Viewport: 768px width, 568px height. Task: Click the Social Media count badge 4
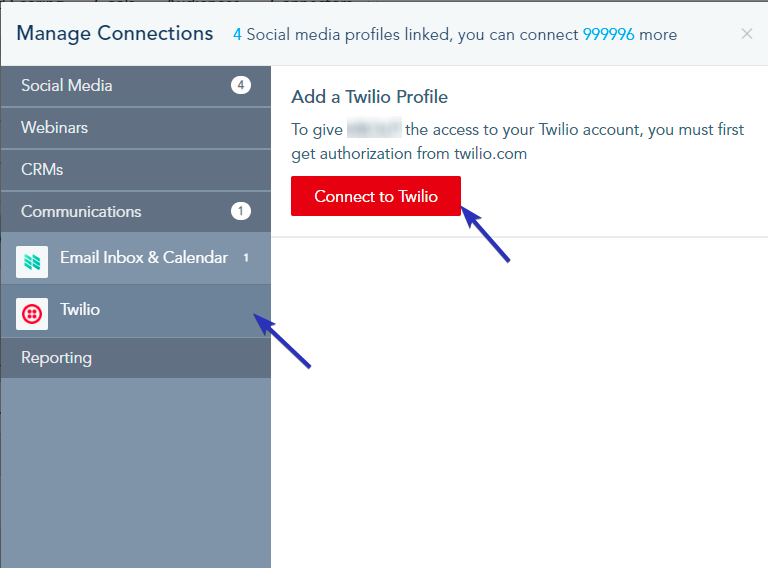tap(240, 85)
